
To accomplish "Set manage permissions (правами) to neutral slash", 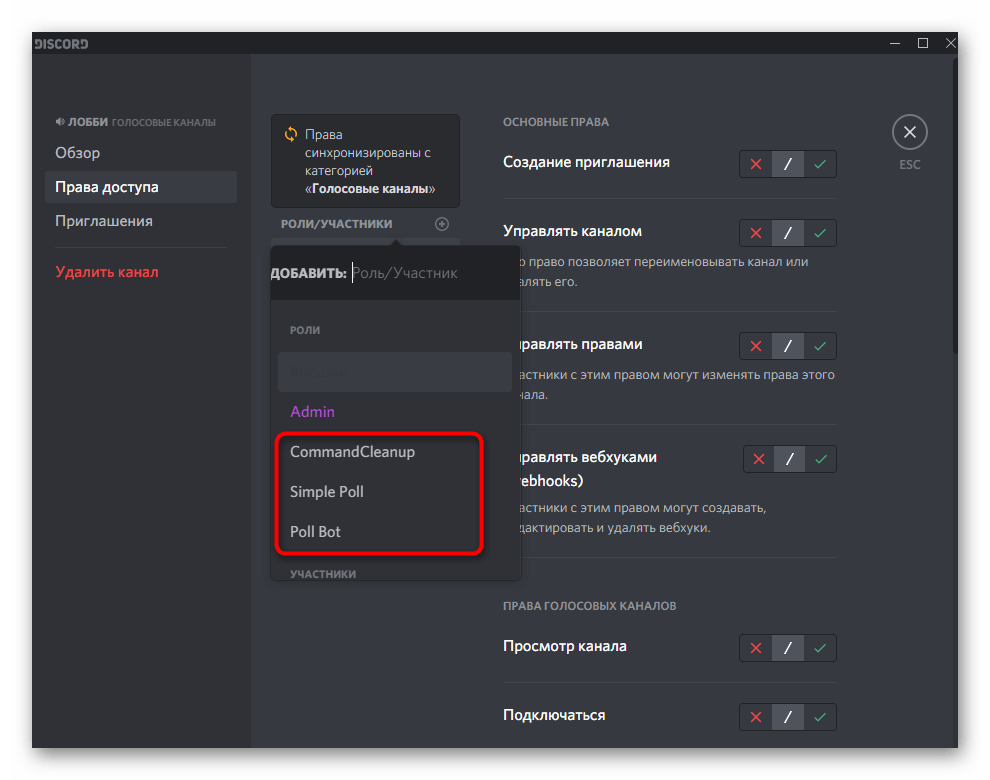I will point(787,346).
